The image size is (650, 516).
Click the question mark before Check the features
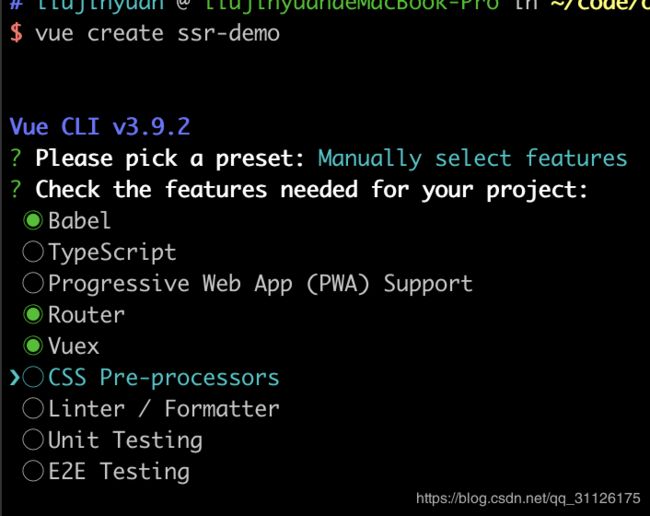(x=15, y=190)
